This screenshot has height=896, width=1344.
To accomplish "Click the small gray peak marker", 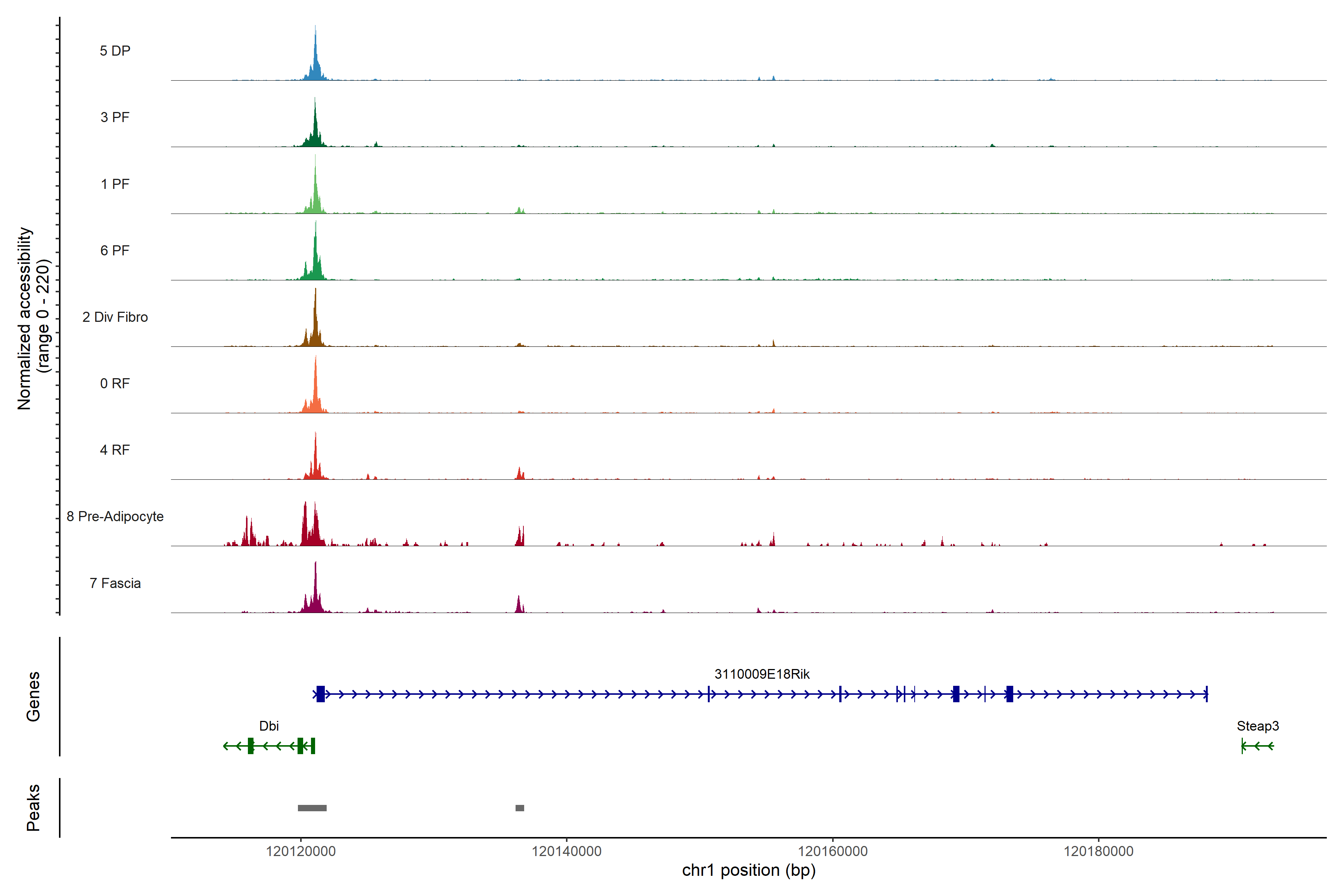I will tap(519, 808).
